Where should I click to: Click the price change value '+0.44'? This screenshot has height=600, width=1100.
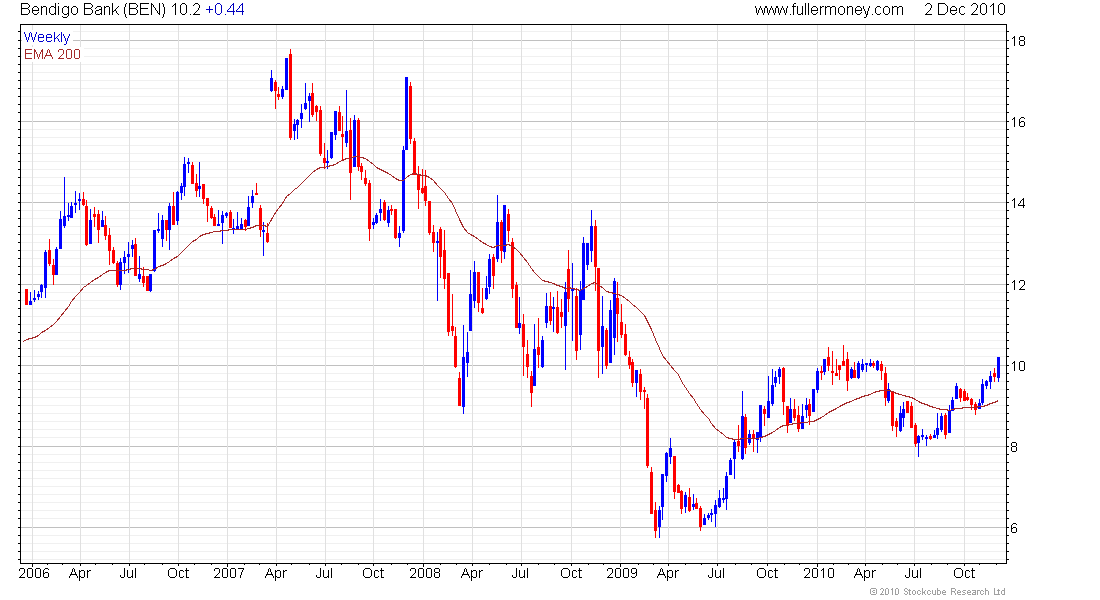(224, 10)
